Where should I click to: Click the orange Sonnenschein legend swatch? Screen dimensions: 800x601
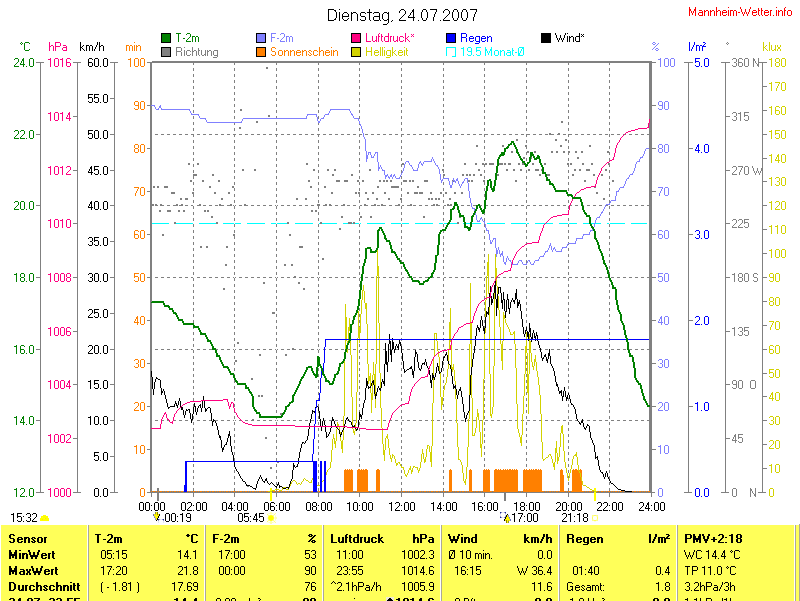(261, 52)
